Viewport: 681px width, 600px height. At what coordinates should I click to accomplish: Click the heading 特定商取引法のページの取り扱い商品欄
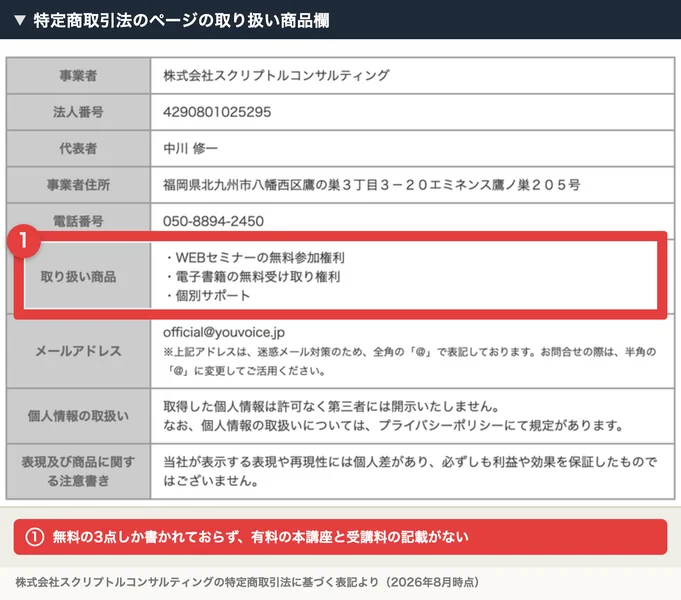(182, 20)
